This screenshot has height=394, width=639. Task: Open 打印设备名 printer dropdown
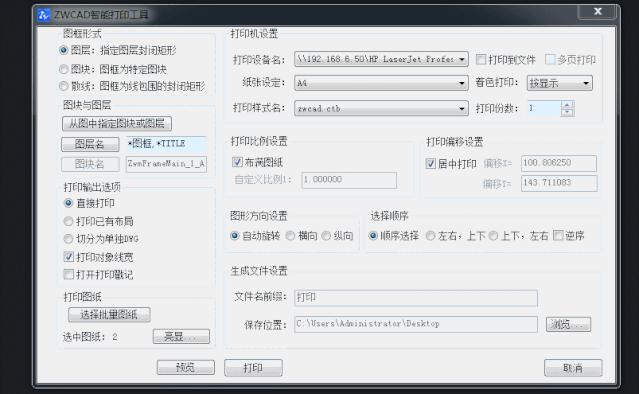[x=381, y=59]
